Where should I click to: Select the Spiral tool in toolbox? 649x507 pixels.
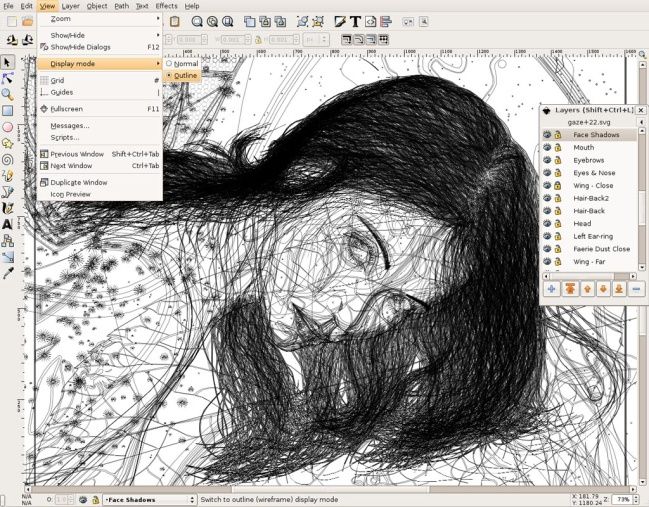pyautogui.click(x=8, y=159)
